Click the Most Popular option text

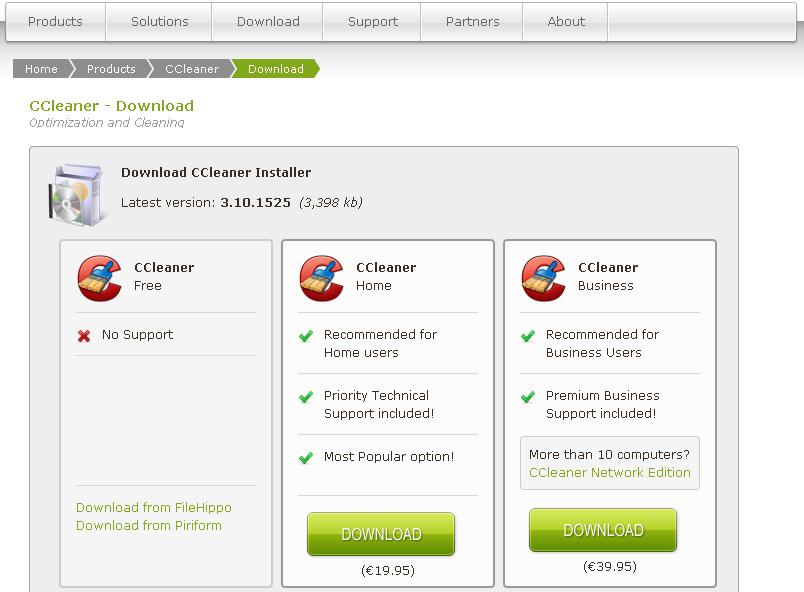point(389,457)
